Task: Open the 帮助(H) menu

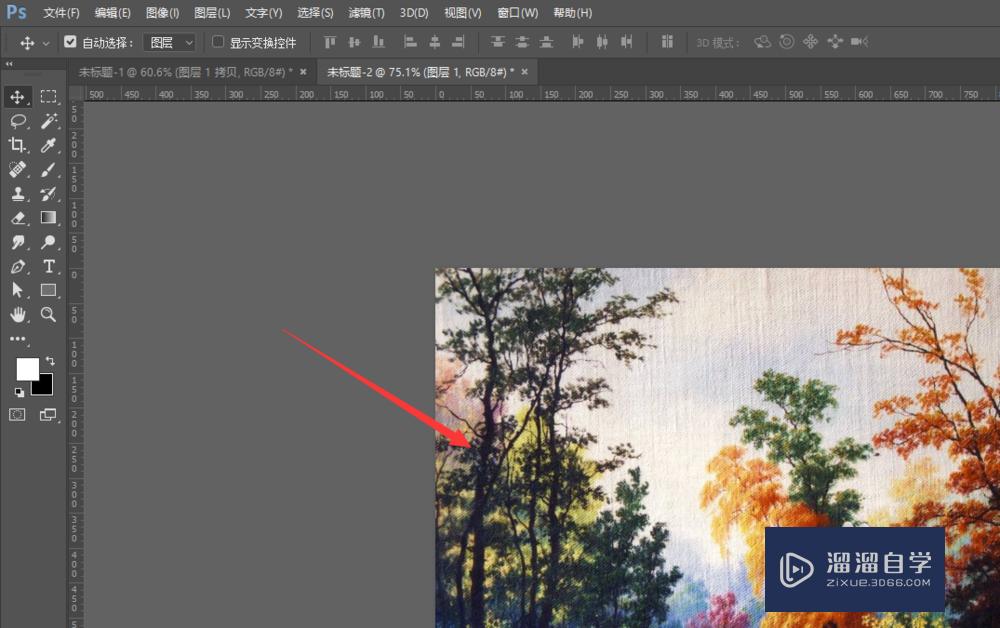Action: click(x=572, y=13)
